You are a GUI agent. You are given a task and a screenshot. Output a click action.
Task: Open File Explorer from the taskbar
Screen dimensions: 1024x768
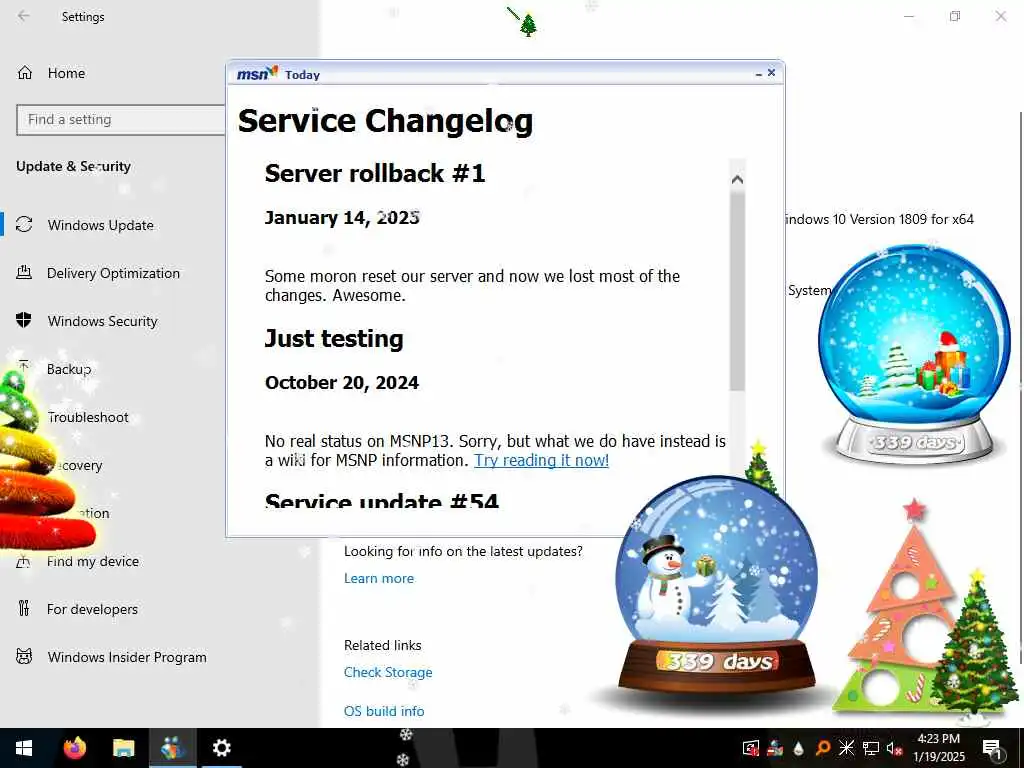[123, 748]
